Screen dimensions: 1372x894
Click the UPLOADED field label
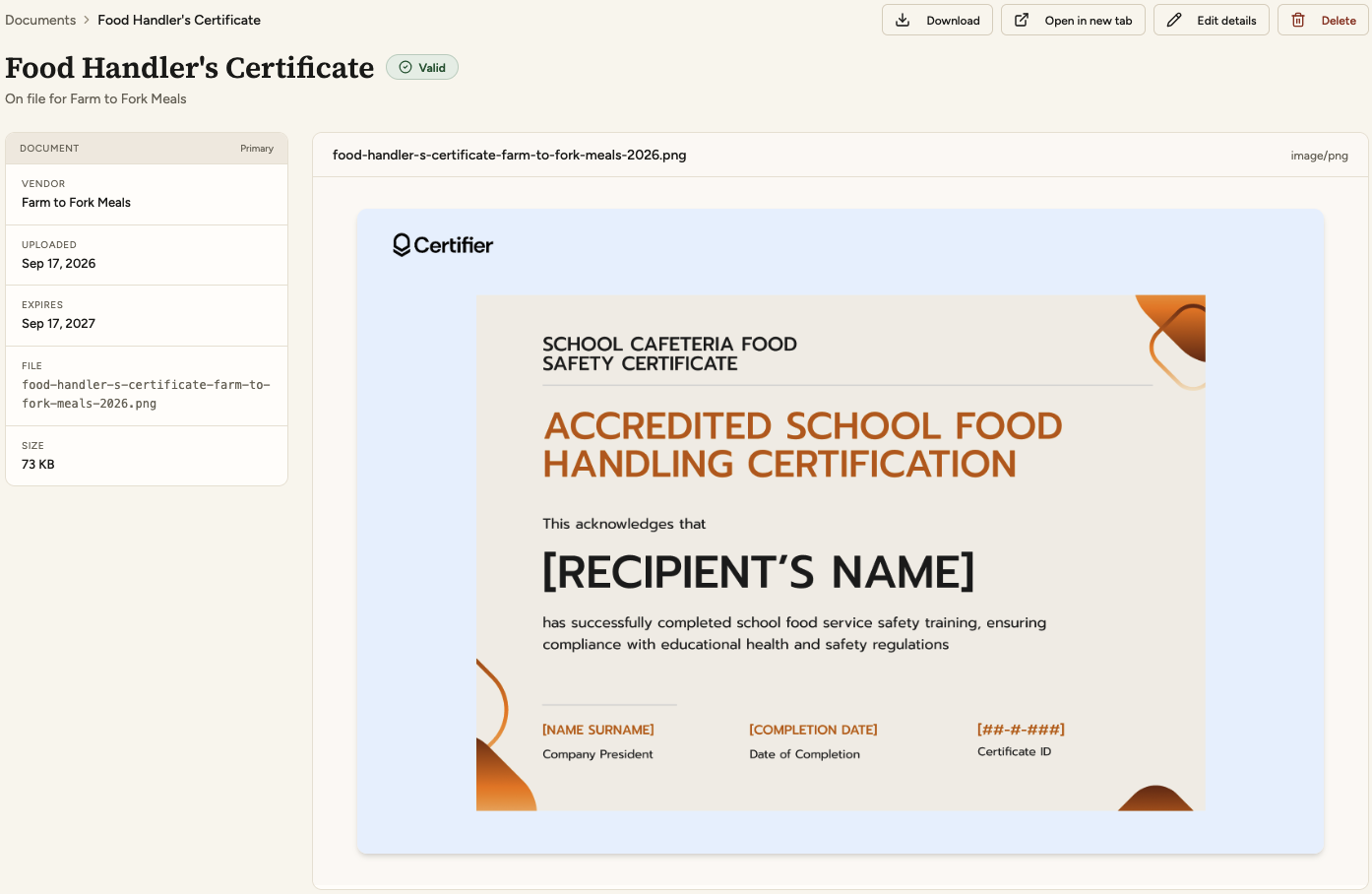[49, 245]
